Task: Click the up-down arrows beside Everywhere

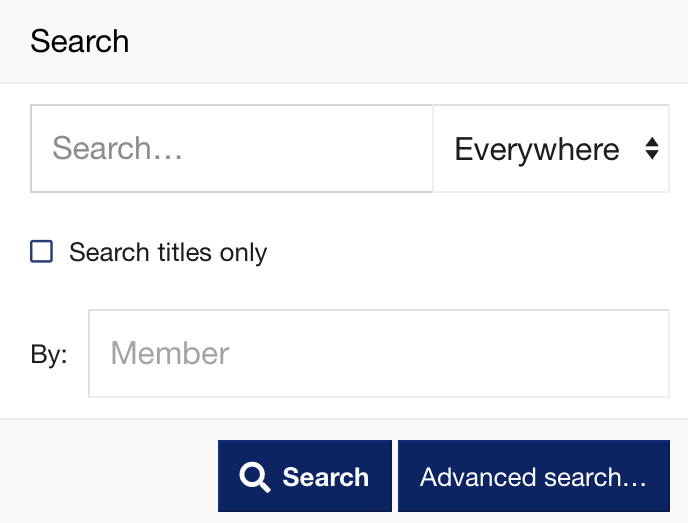Action: click(x=651, y=150)
